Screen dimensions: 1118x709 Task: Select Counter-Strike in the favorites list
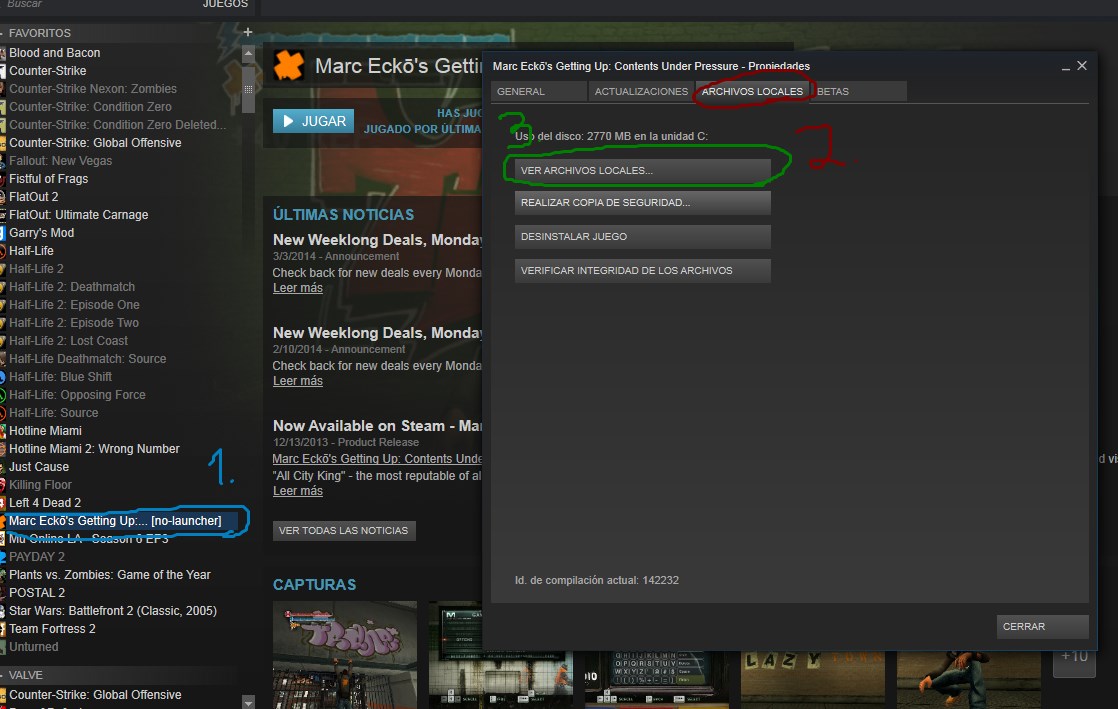48,71
